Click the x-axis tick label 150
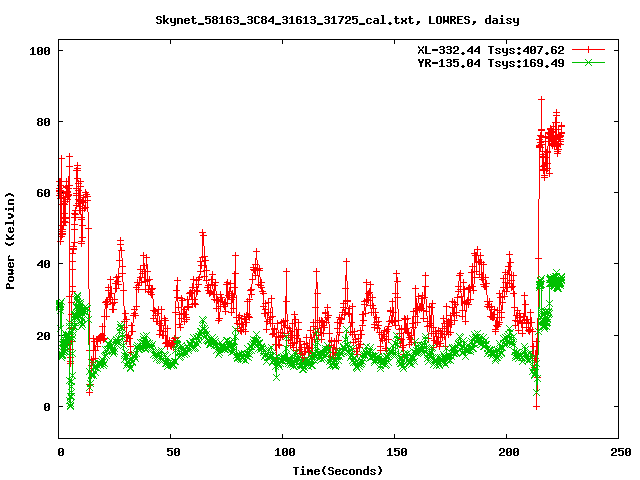640x480 pixels. (x=397, y=452)
